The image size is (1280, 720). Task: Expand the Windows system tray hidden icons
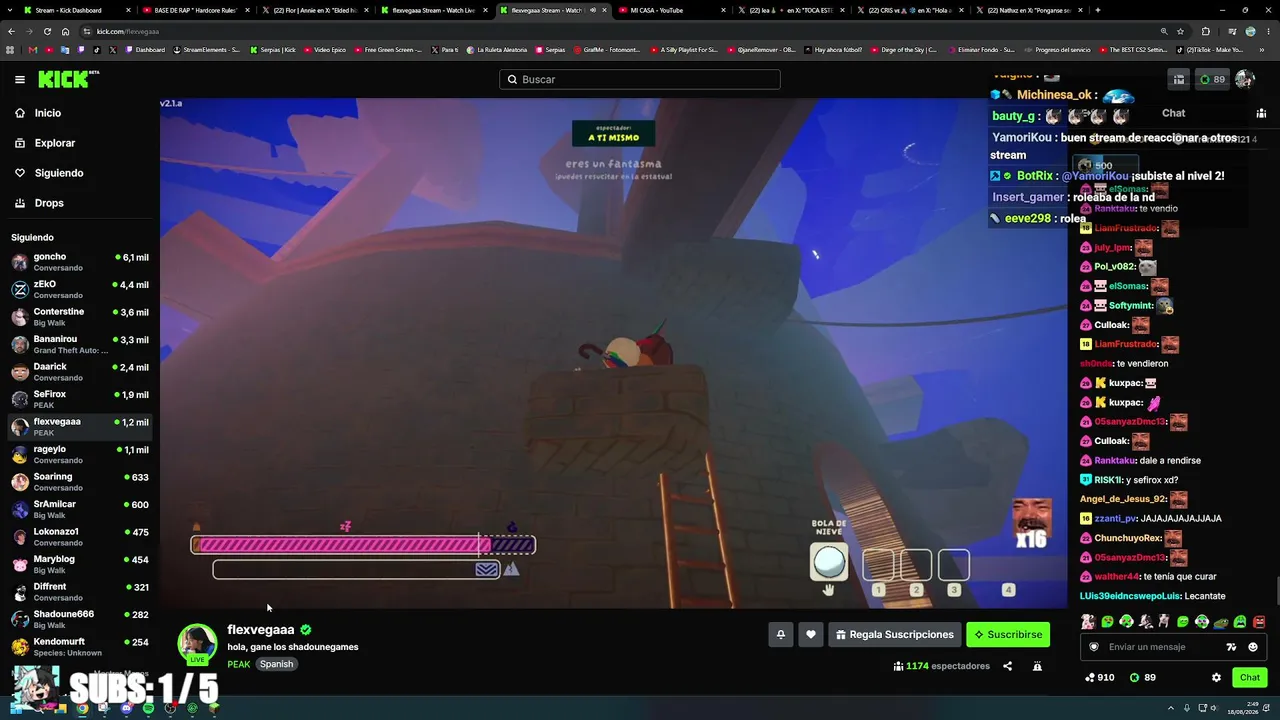click(1171, 708)
